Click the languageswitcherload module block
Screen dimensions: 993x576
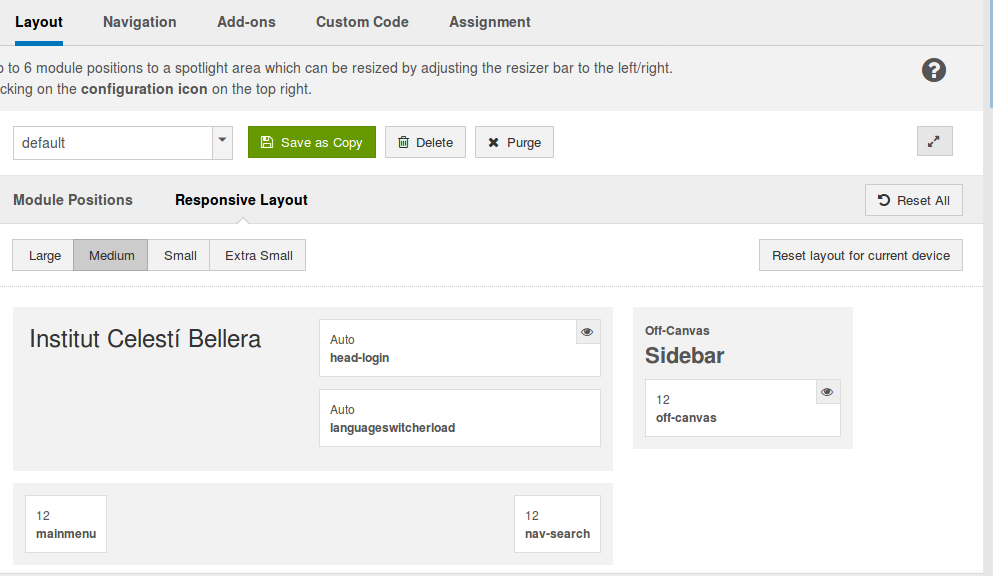(x=459, y=418)
